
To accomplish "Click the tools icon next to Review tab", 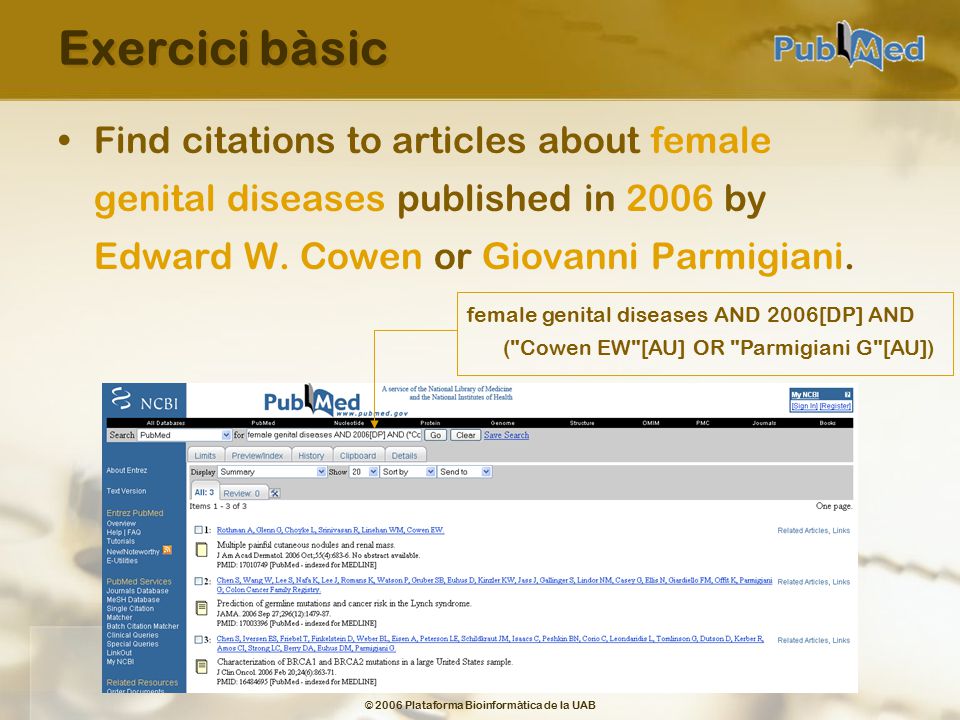I will 275,493.
